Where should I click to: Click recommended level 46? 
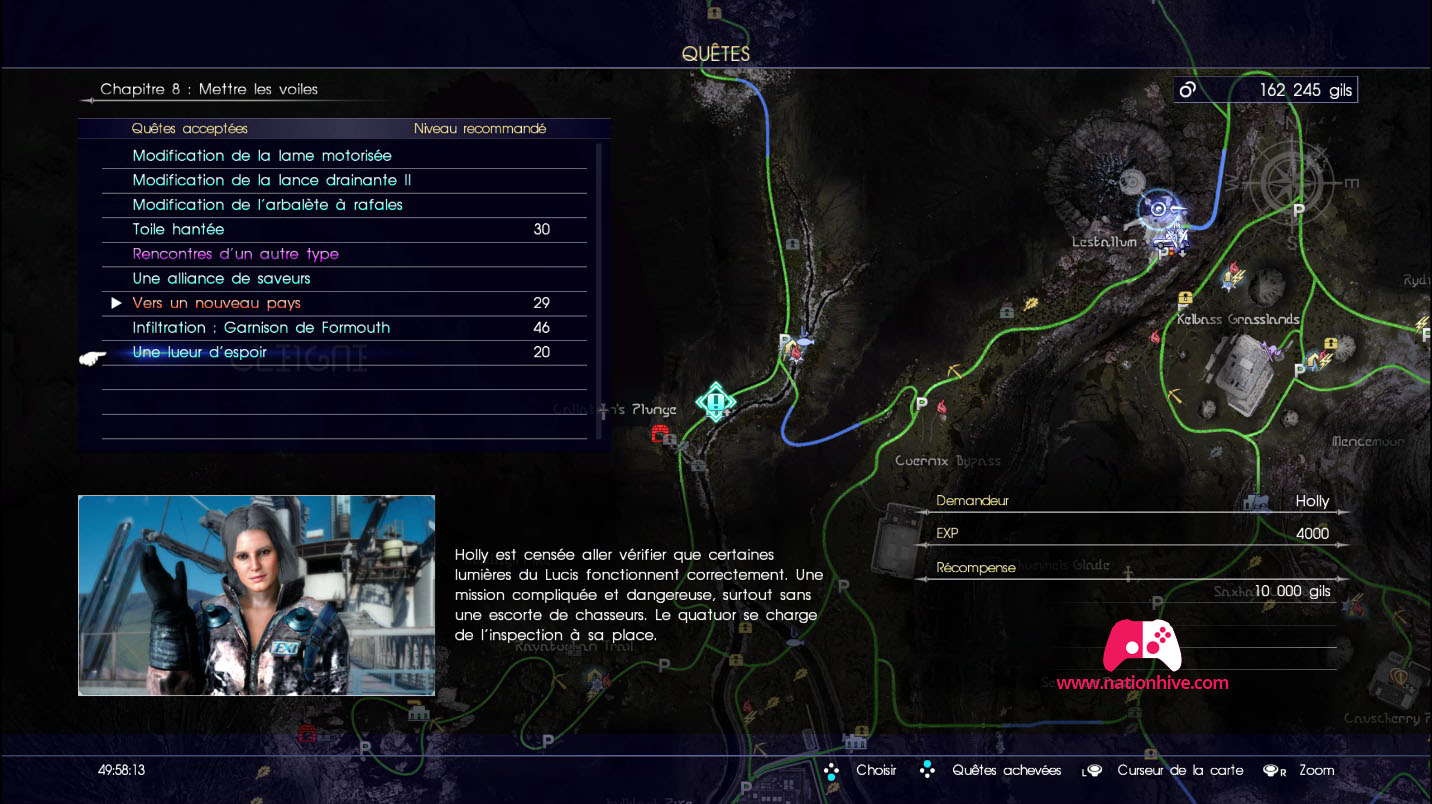pos(542,327)
